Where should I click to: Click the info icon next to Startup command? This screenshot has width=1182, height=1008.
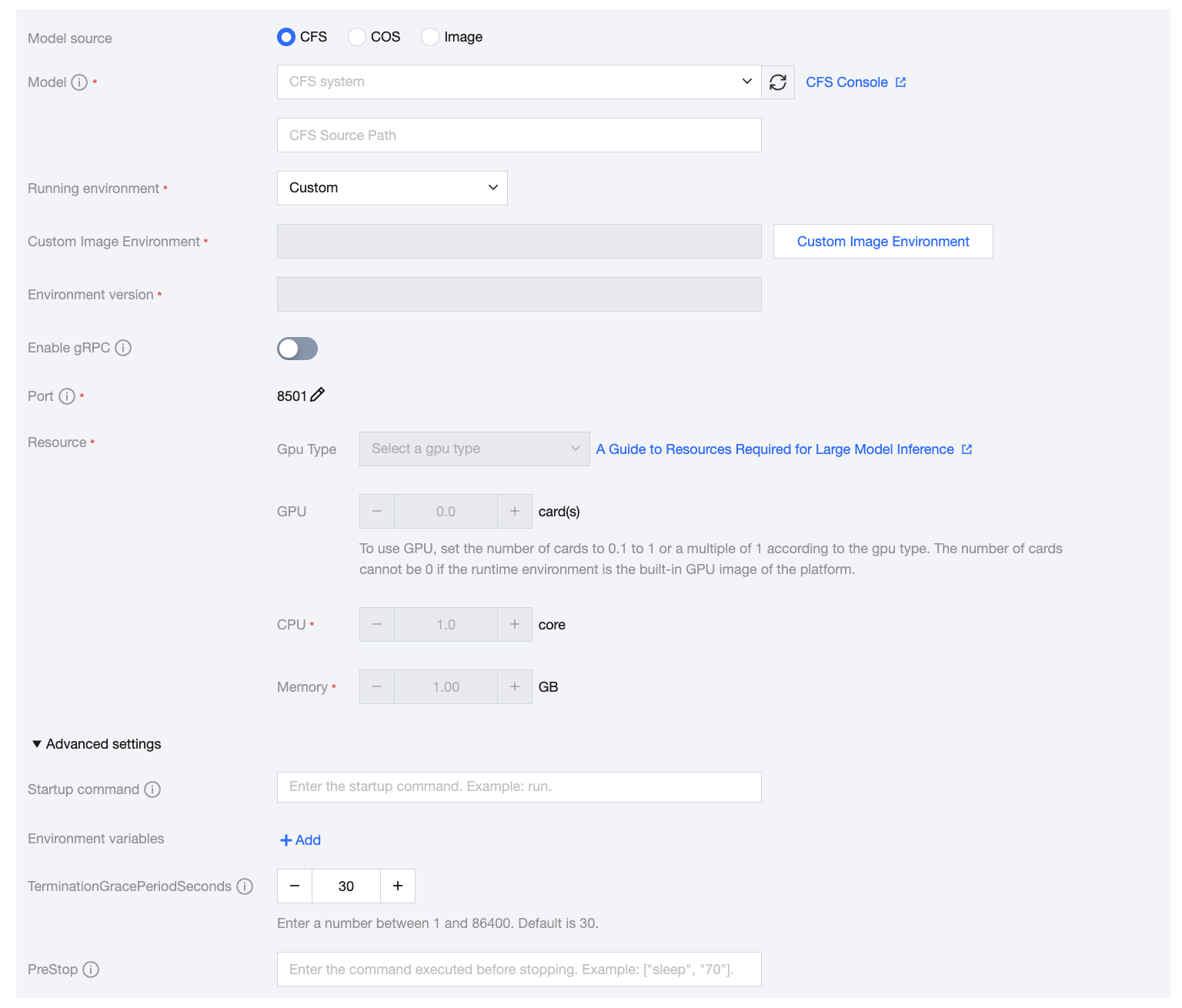pos(152,789)
